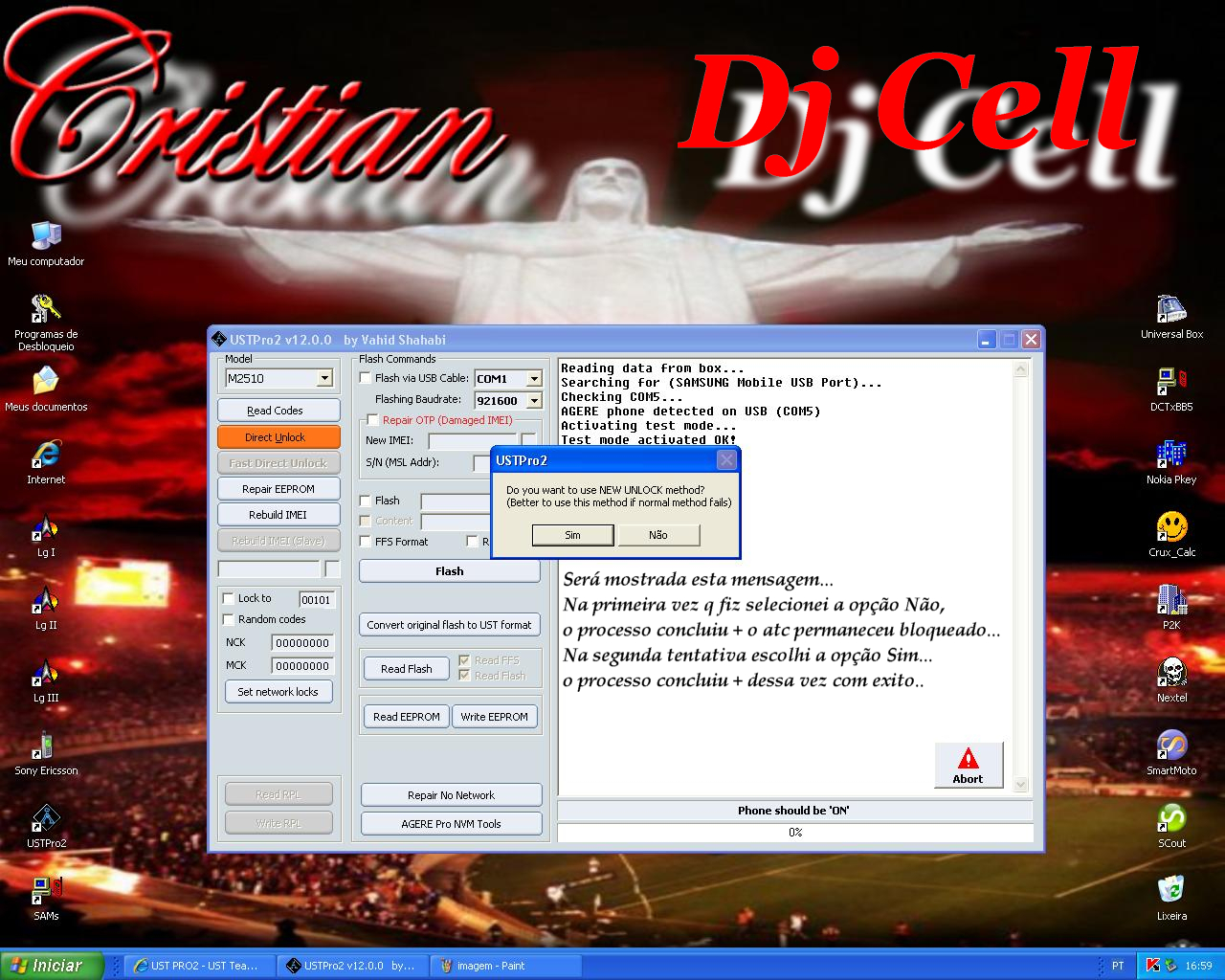The width and height of the screenshot is (1225, 980).
Task: Click PT language indicator in taskbar
Action: coord(1118,966)
